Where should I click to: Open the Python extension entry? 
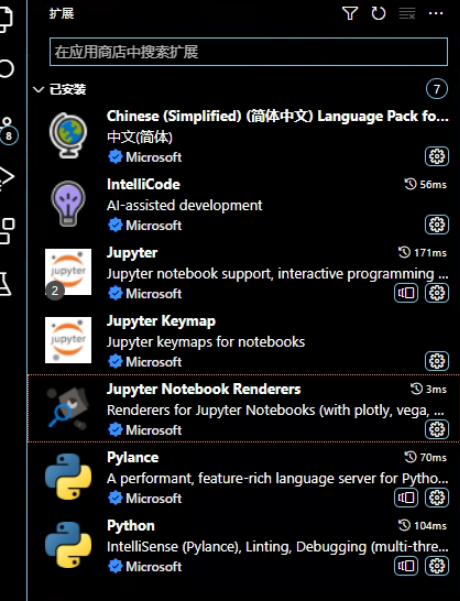pyautogui.click(x=243, y=545)
